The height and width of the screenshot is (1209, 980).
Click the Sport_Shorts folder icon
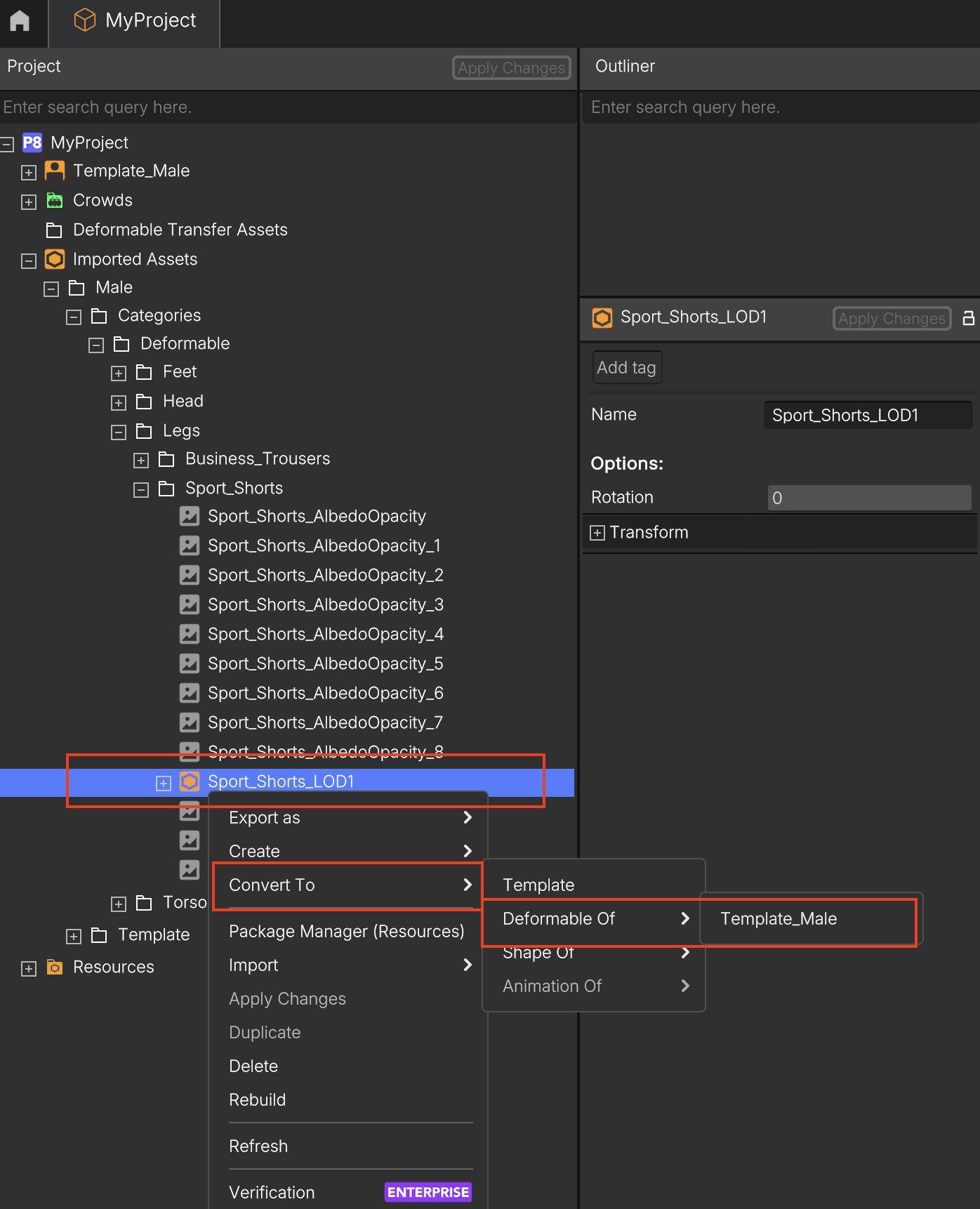tap(166, 489)
